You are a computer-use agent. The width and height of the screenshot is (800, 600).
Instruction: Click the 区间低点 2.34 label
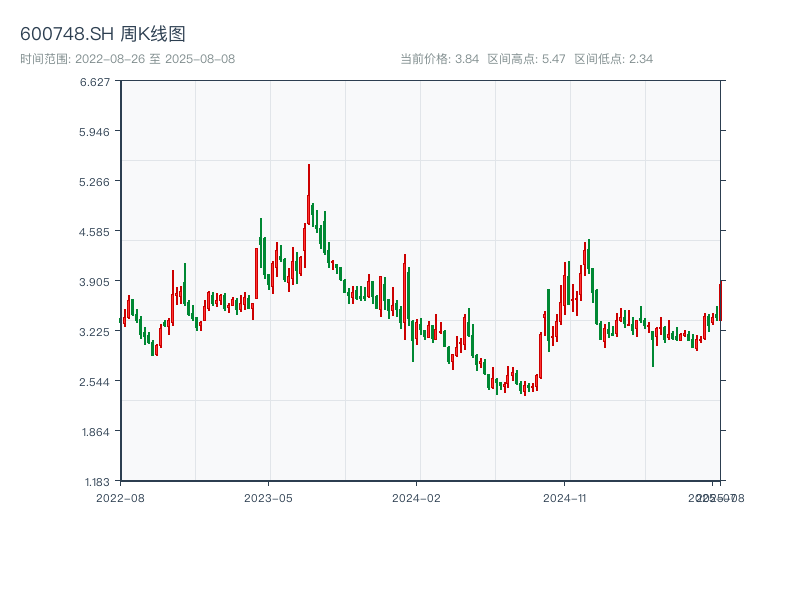click(613, 59)
